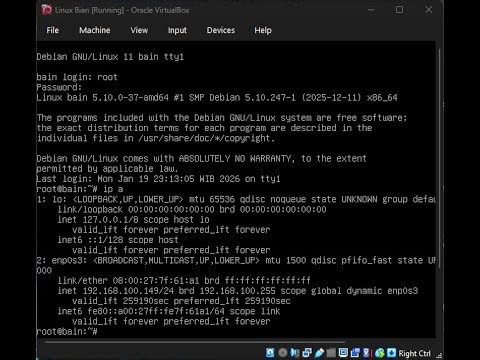This screenshot has height=360, width=480.
Task: Click the virtualization V status icon
Action: [366, 353]
